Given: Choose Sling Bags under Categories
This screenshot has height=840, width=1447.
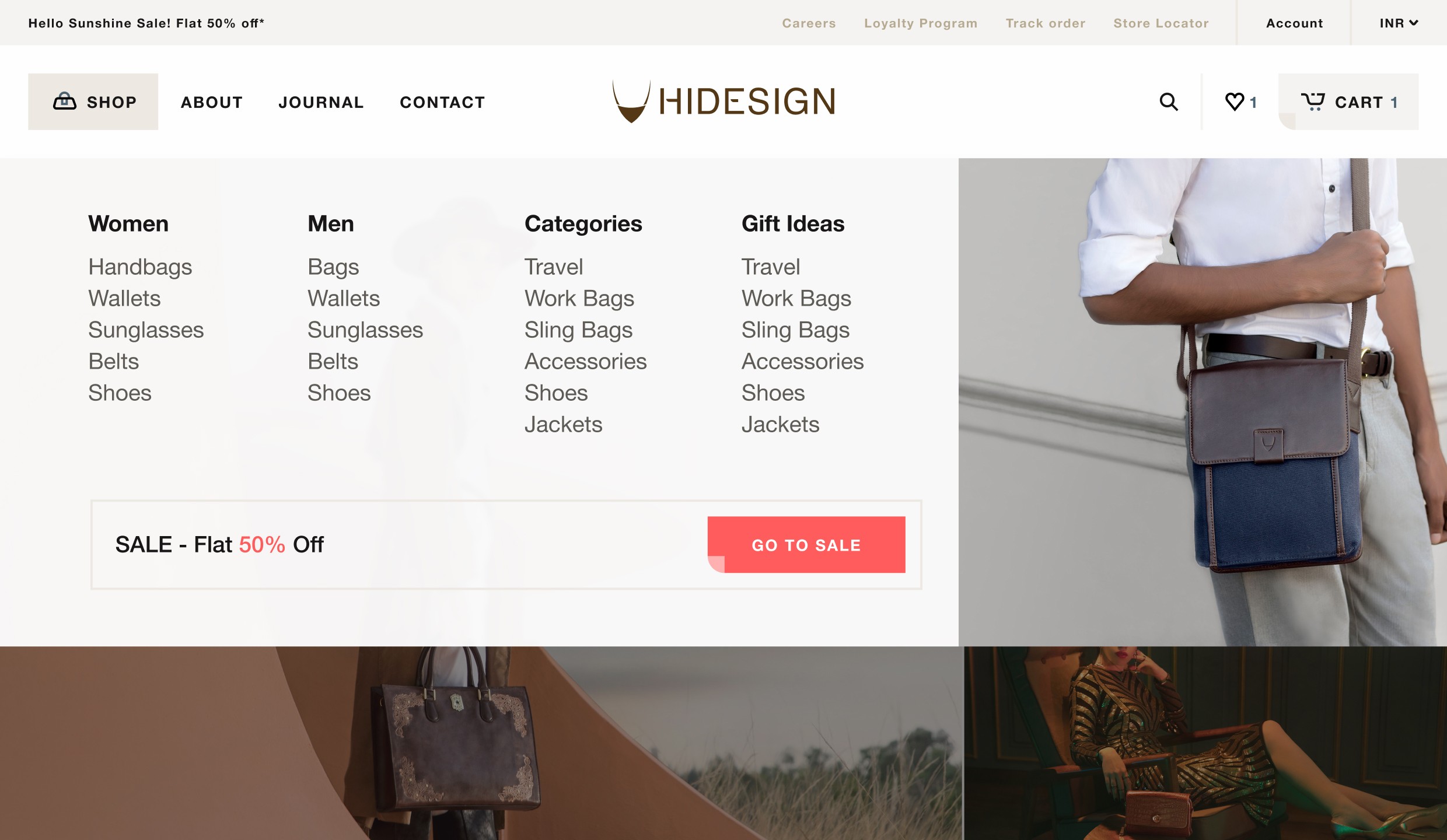Looking at the screenshot, I should [578, 330].
